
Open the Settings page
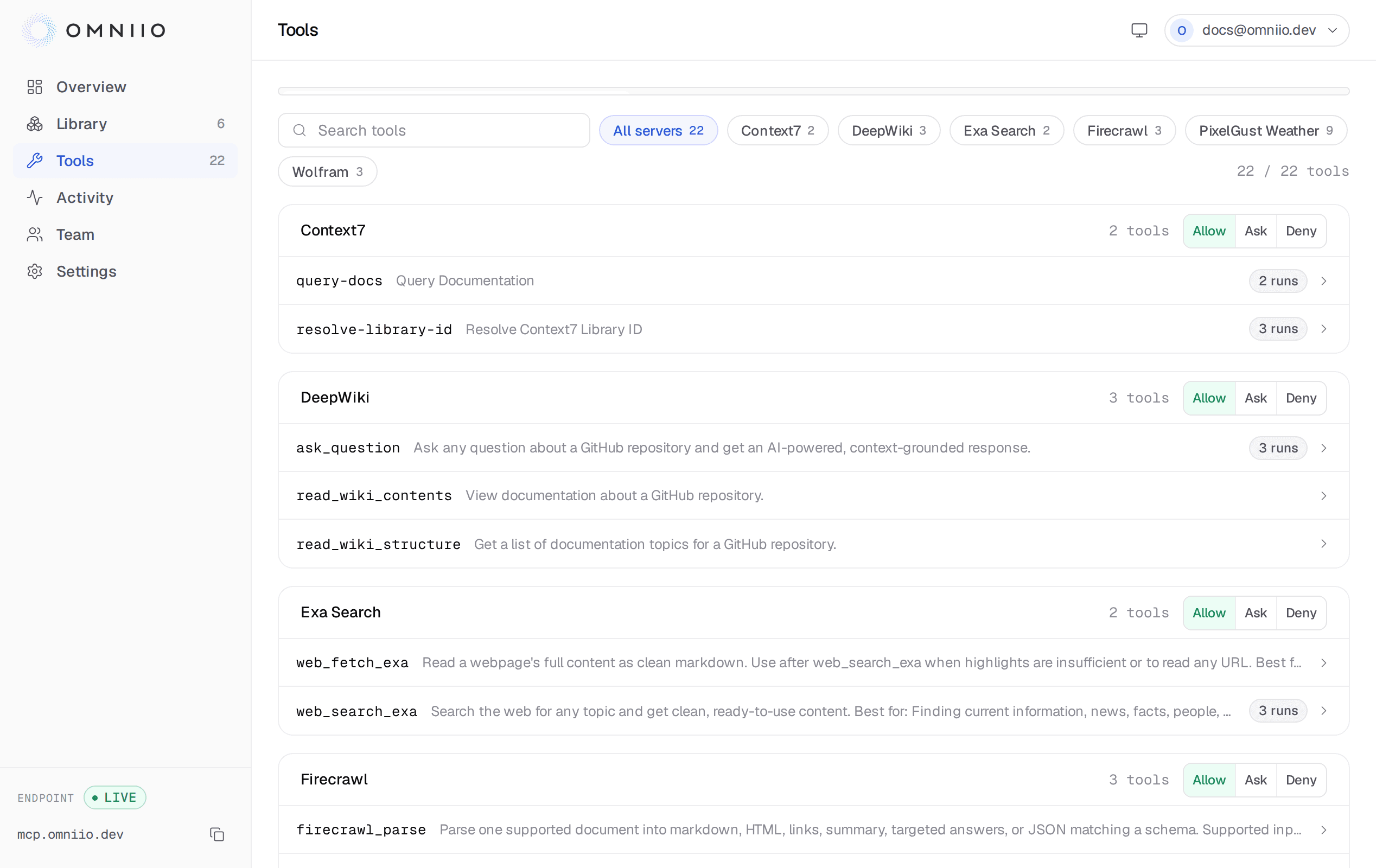(125, 271)
